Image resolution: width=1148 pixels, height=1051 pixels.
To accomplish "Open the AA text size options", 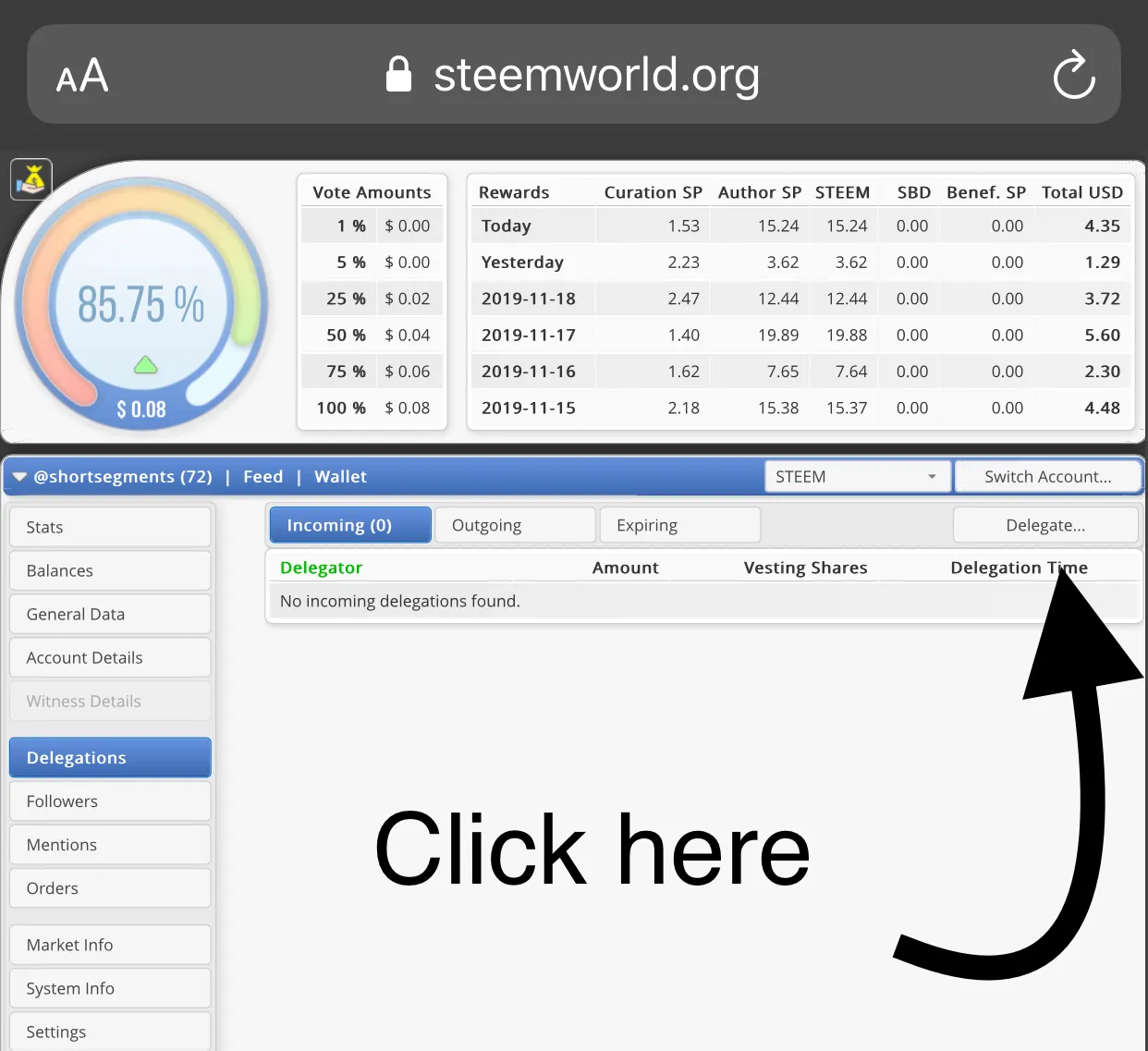I will coord(82,76).
